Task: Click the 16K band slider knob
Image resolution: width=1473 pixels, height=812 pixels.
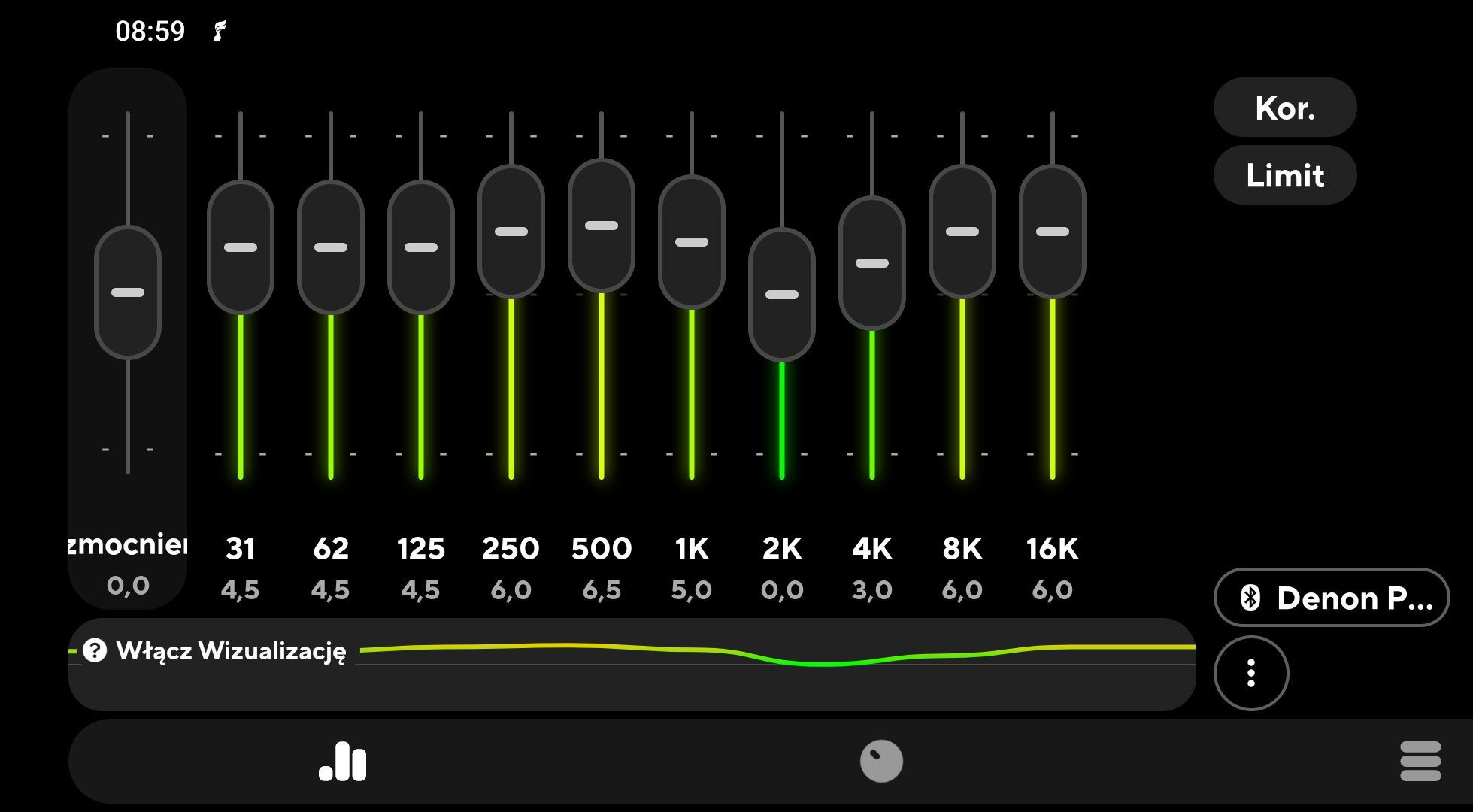Action: click(1053, 232)
